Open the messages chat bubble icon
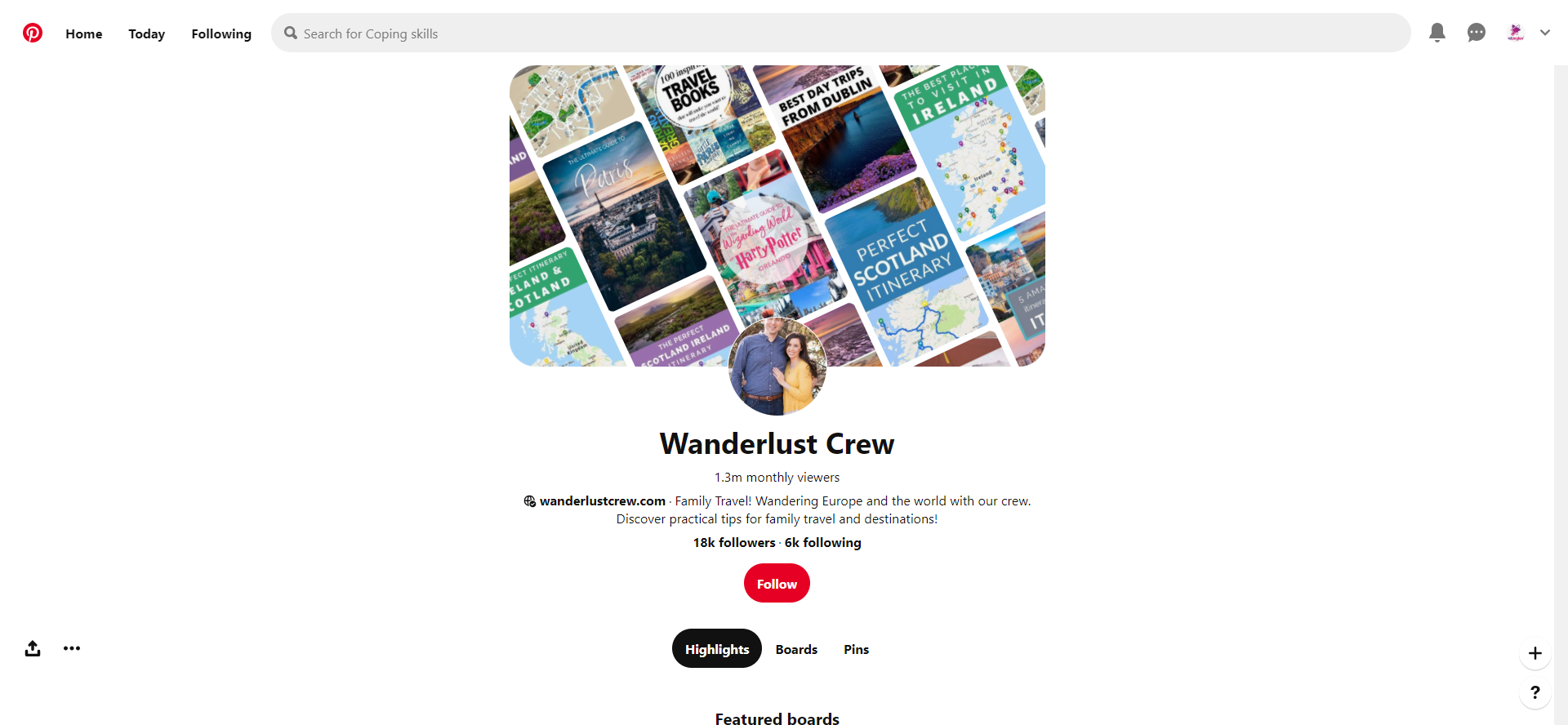 (x=1477, y=33)
